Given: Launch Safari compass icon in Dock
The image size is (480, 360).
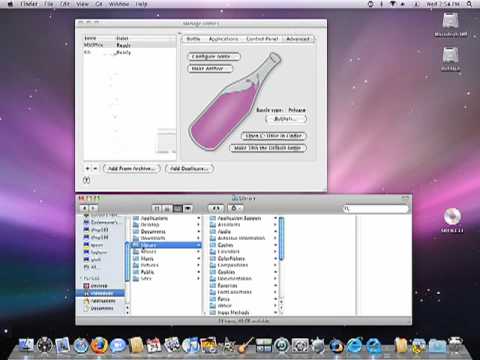Looking at the screenshot, I should point(80,345).
